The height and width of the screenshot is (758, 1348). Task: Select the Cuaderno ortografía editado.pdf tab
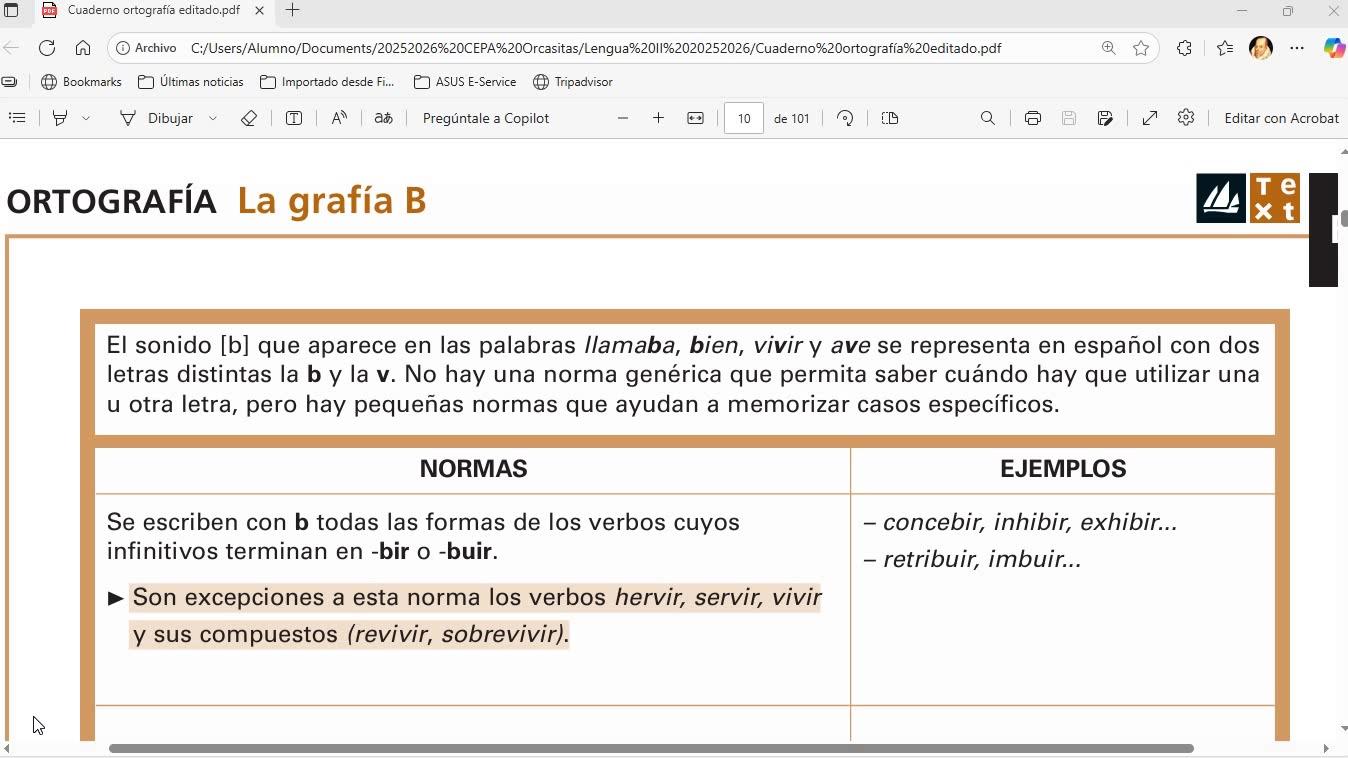click(x=154, y=10)
